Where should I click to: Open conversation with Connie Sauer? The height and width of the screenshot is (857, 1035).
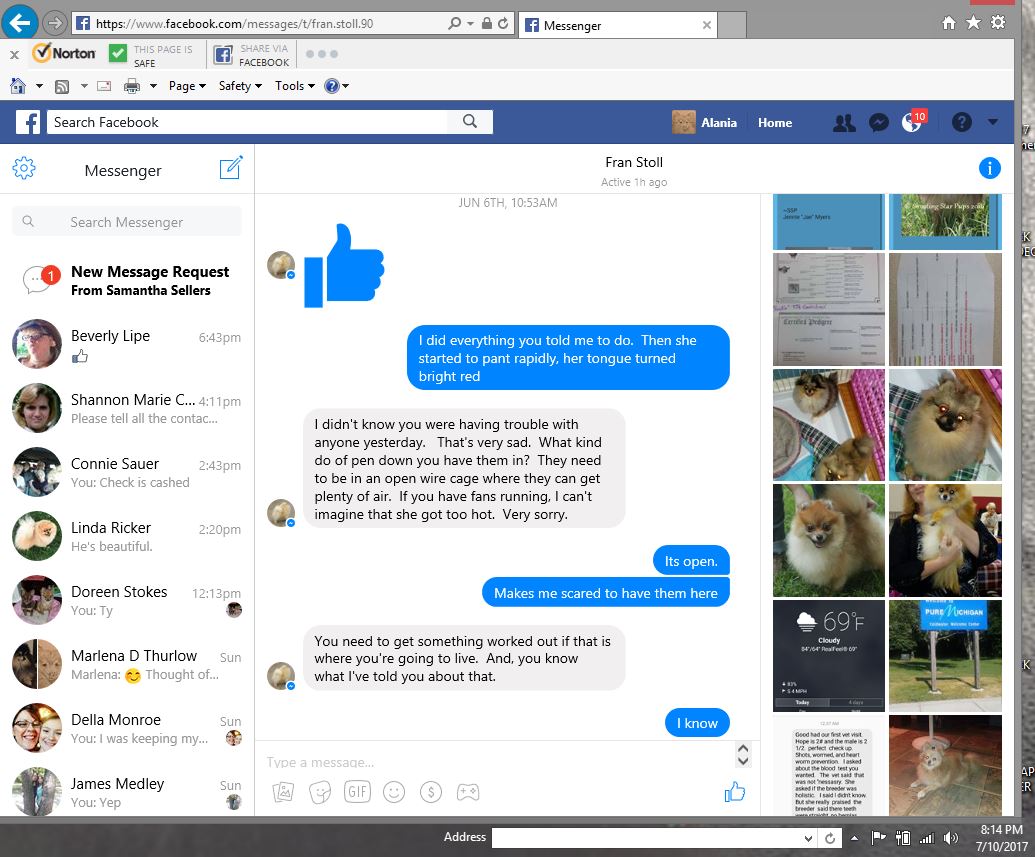[127, 473]
